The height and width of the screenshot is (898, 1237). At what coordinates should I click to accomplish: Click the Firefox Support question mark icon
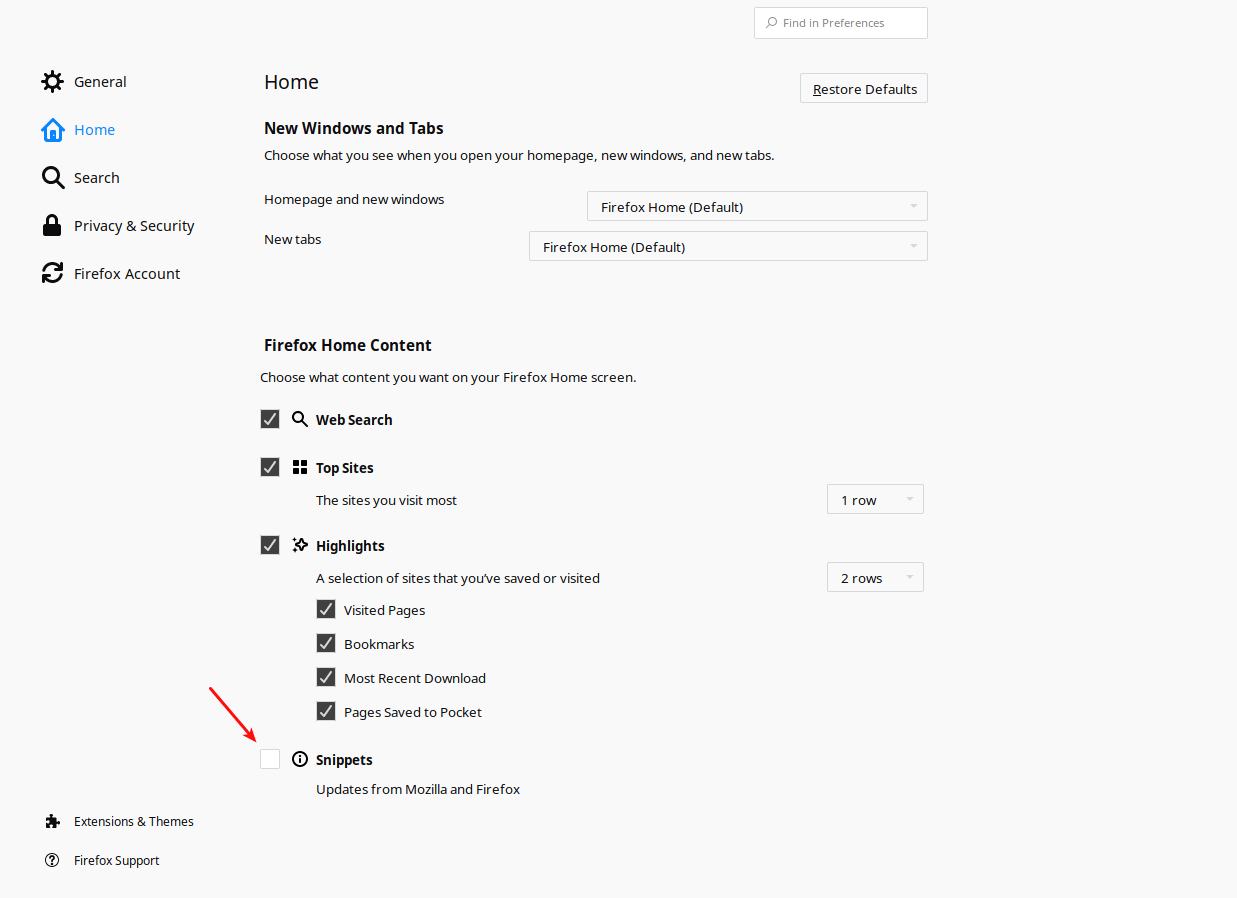[53, 860]
